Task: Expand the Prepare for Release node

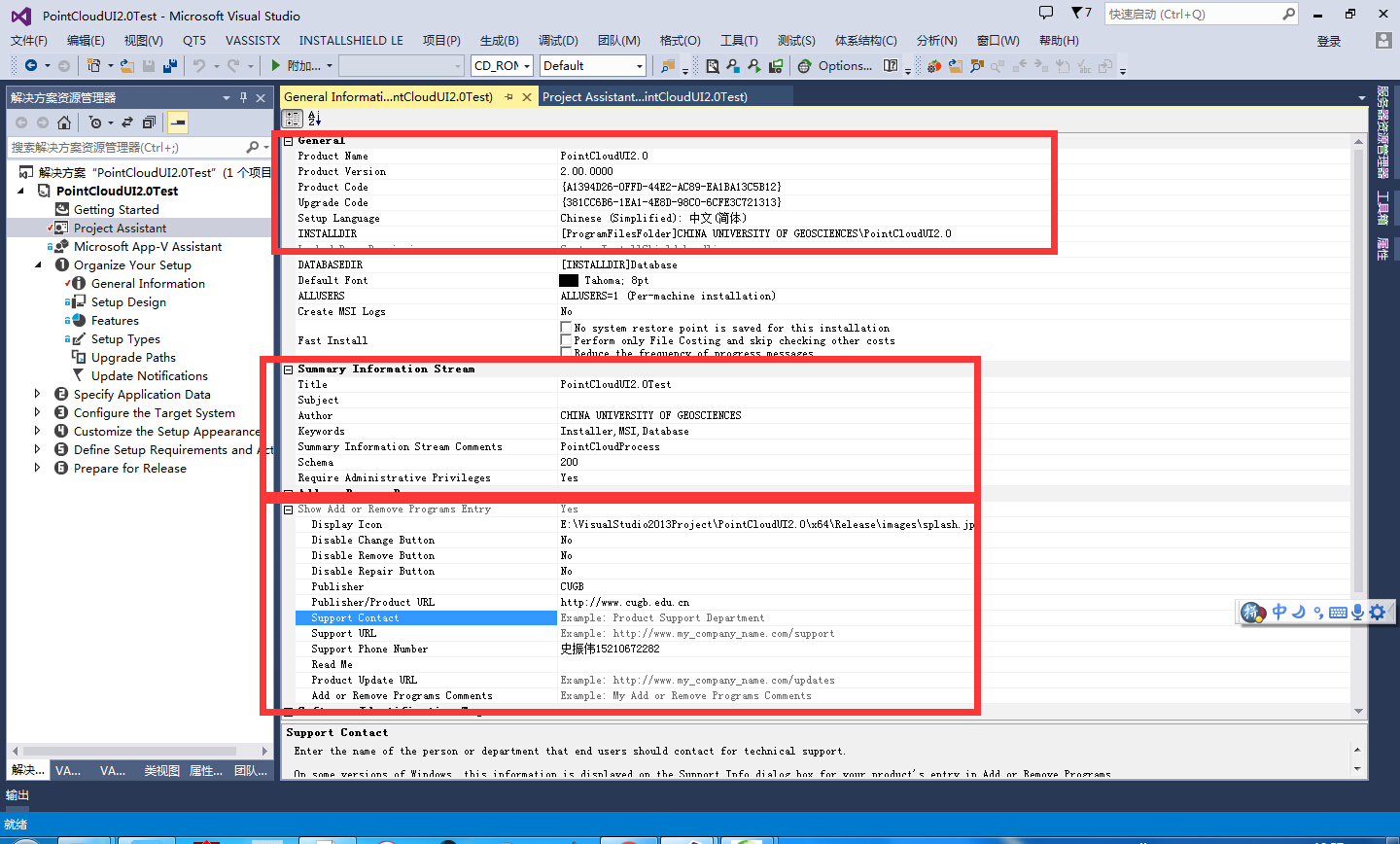Action: [x=38, y=468]
